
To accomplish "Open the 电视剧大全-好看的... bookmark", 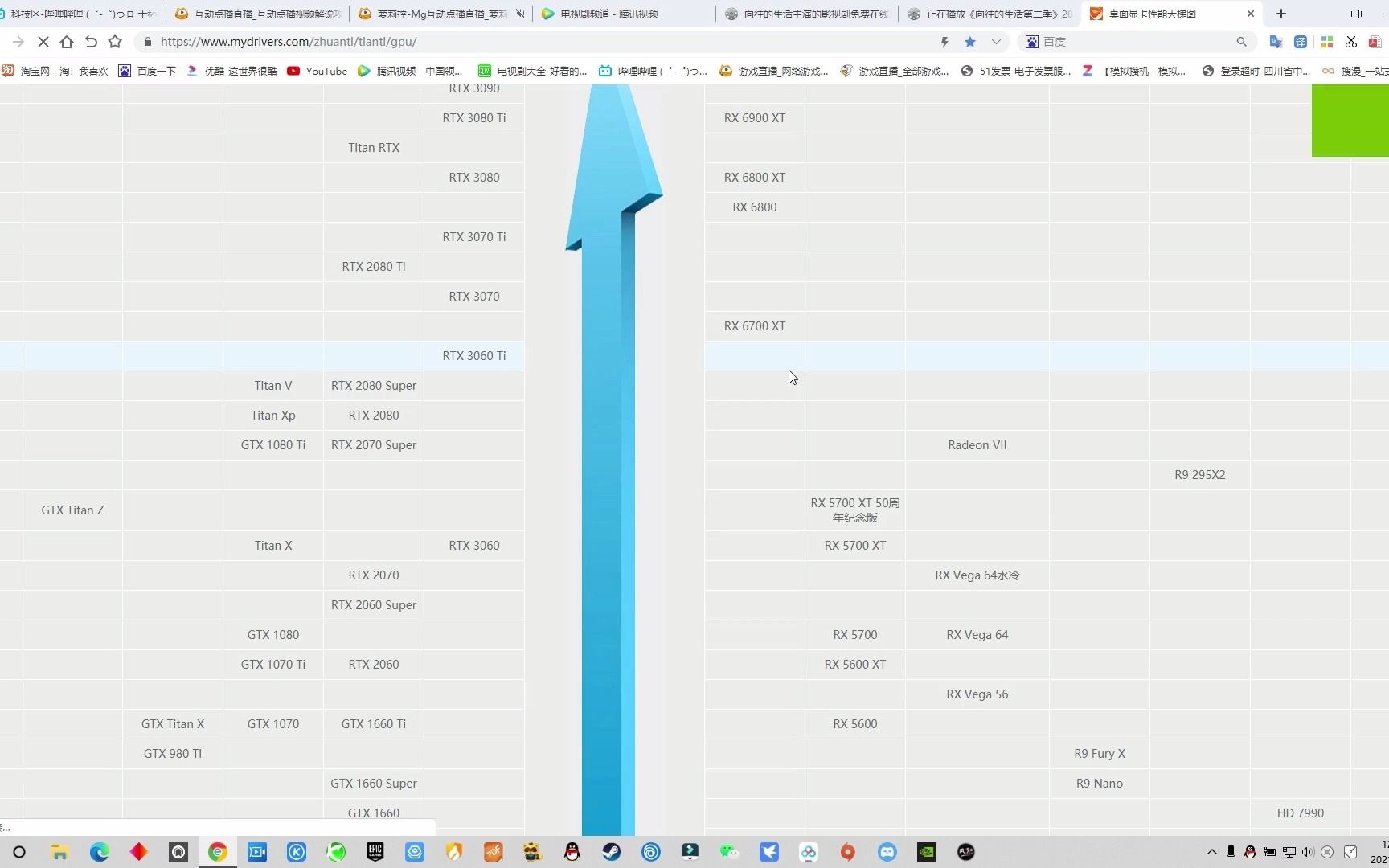I will (532, 71).
